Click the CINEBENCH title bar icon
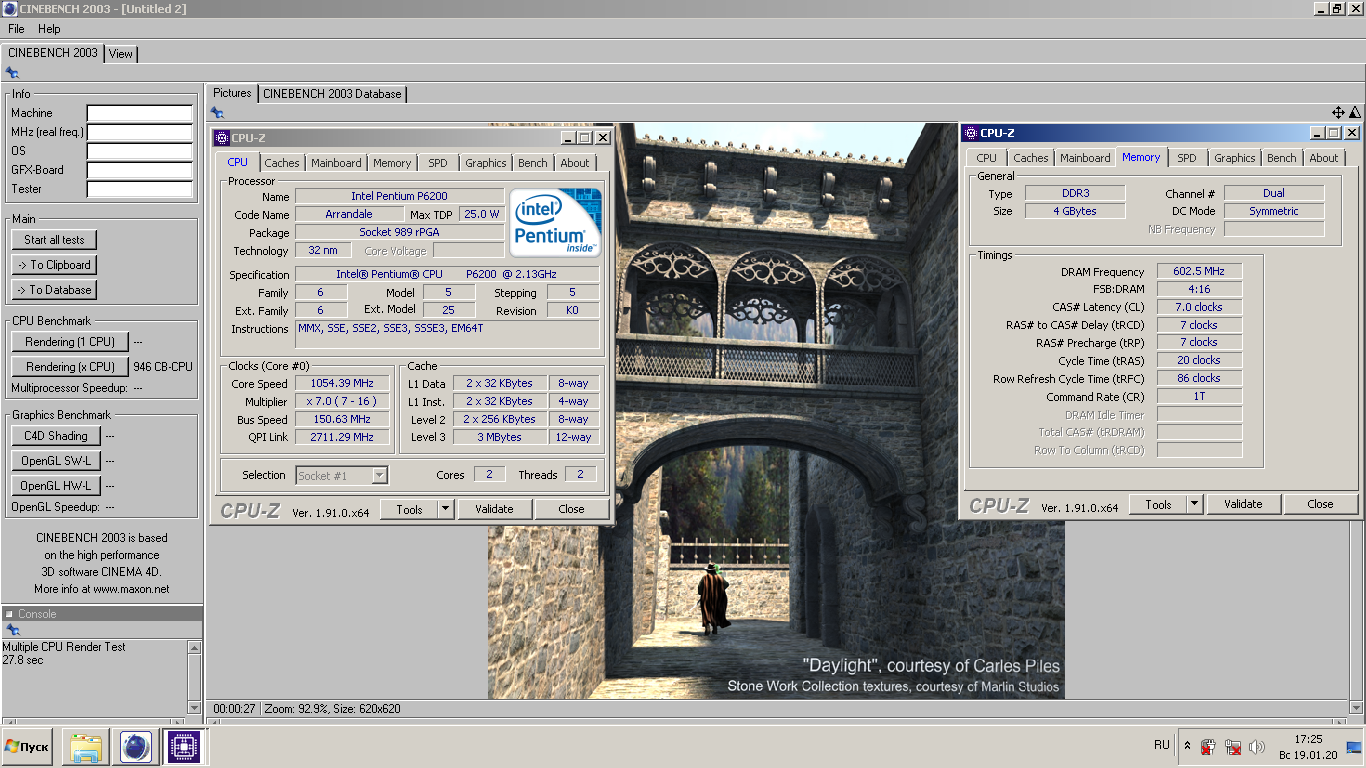The height and width of the screenshot is (768, 1366). click(x=10, y=9)
